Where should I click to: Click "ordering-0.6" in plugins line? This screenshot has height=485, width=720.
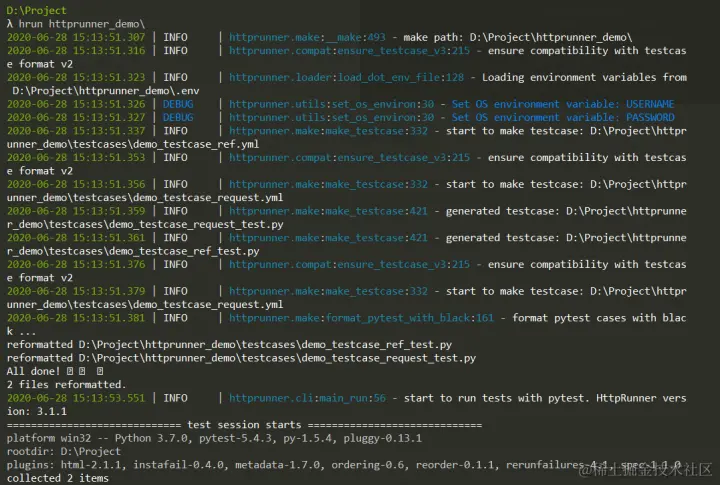pyautogui.click(x=369, y=465)
